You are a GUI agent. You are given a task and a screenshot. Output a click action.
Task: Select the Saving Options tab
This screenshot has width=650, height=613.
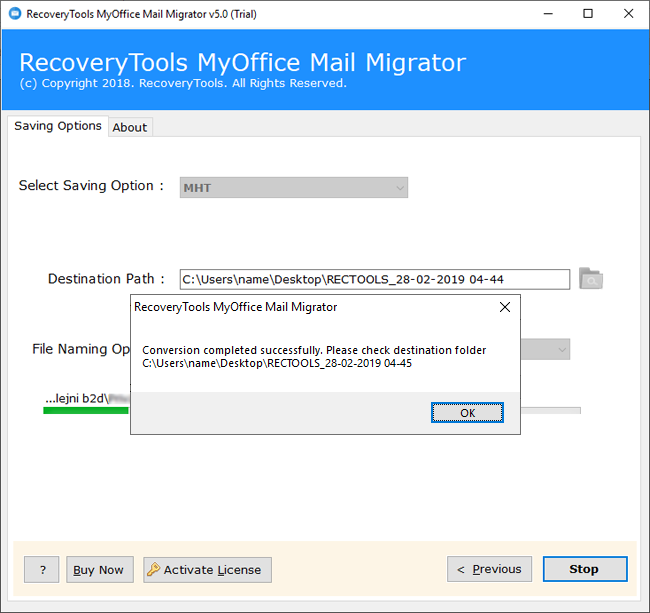tap(58, 126)
